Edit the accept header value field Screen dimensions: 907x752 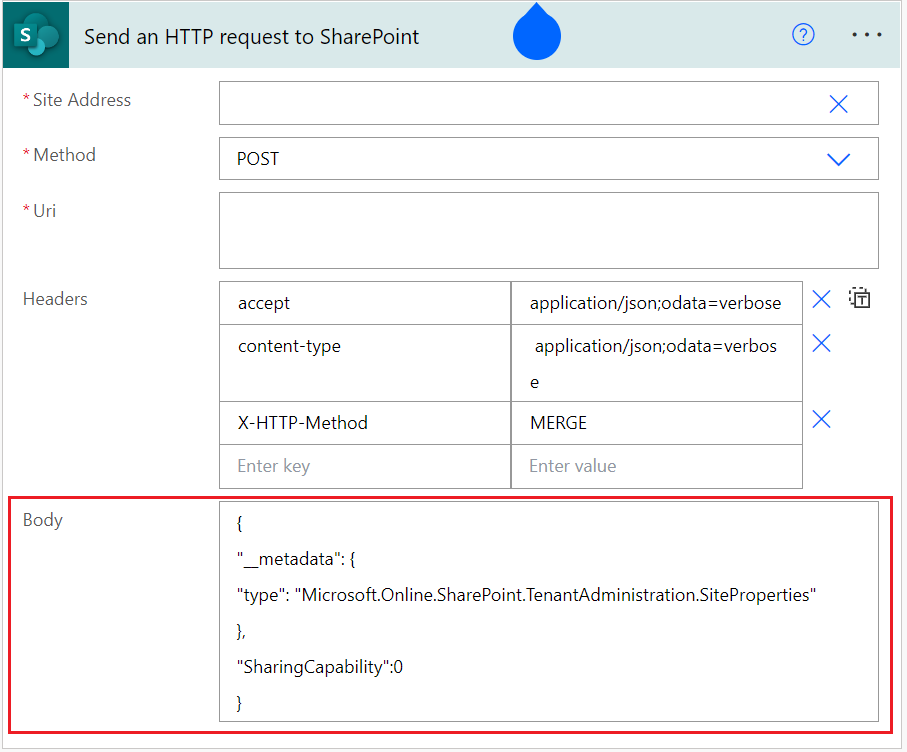click(657, 303)
